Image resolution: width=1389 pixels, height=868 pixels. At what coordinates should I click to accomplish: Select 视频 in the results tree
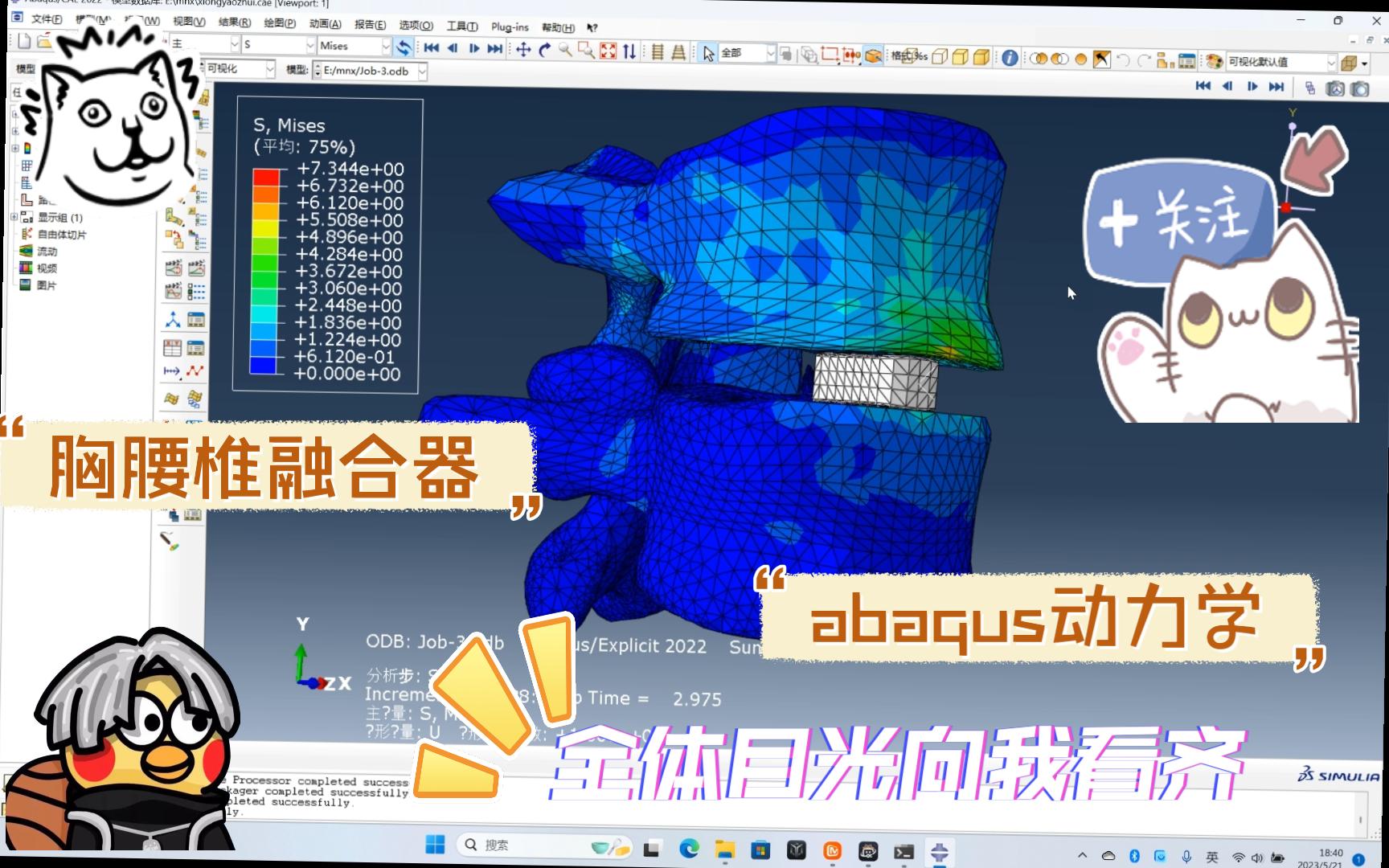47,268
